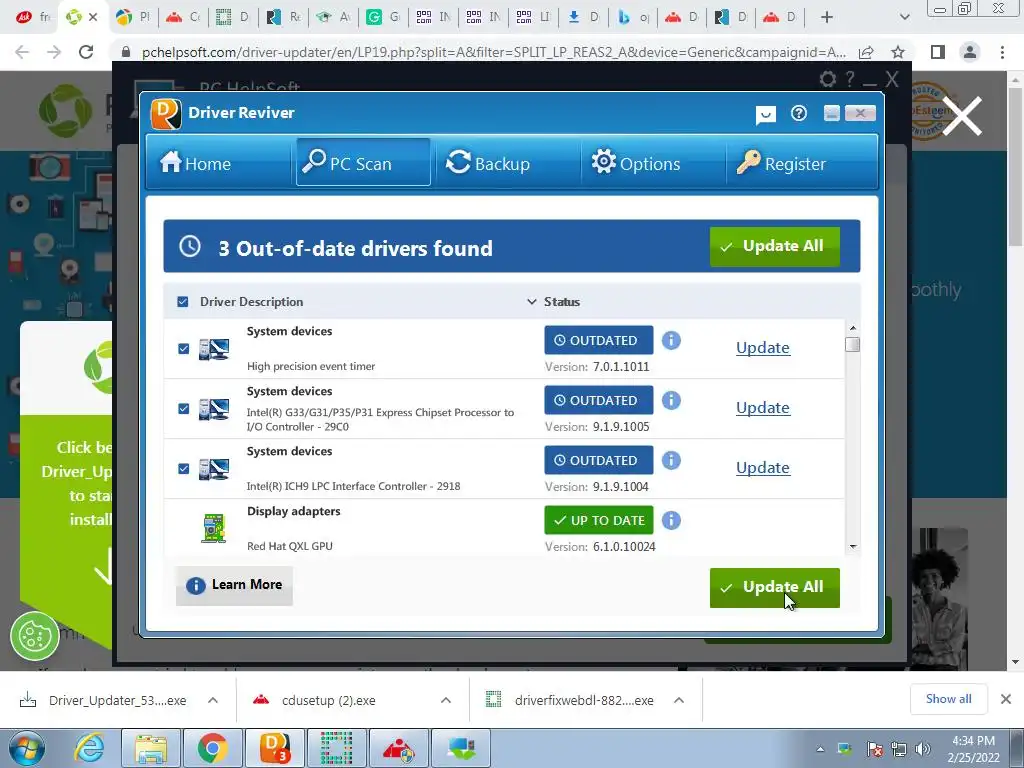Viewport: 1024px width, 768px height.
Task: Close the active Chrome tab
Action: pos(93,18)
